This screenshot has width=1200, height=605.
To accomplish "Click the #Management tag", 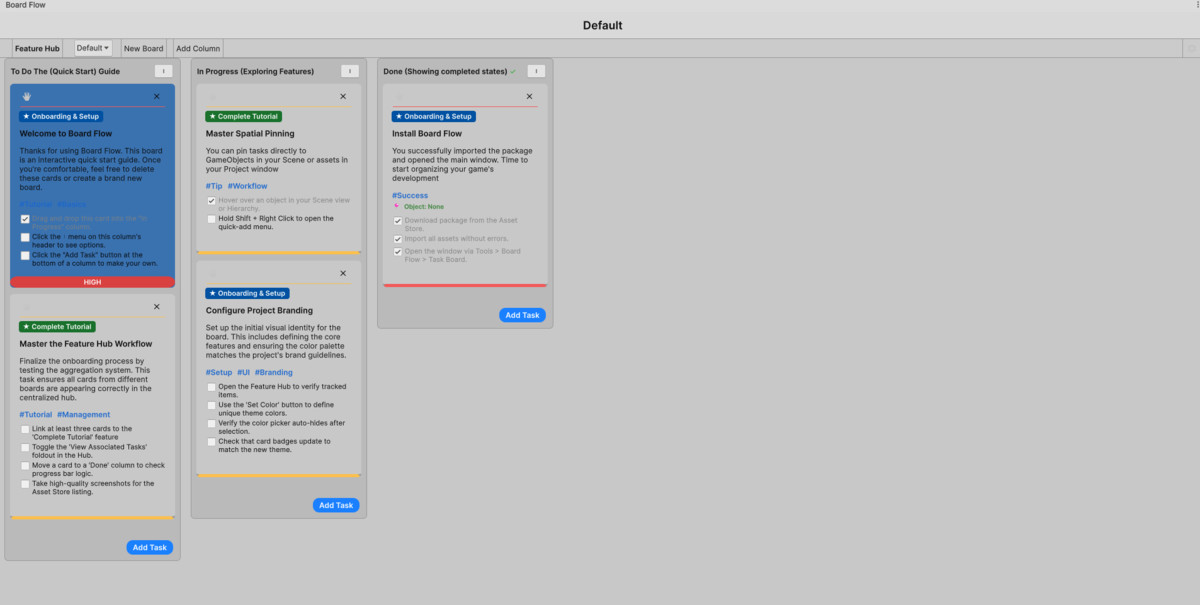I will tap(83, 414).
